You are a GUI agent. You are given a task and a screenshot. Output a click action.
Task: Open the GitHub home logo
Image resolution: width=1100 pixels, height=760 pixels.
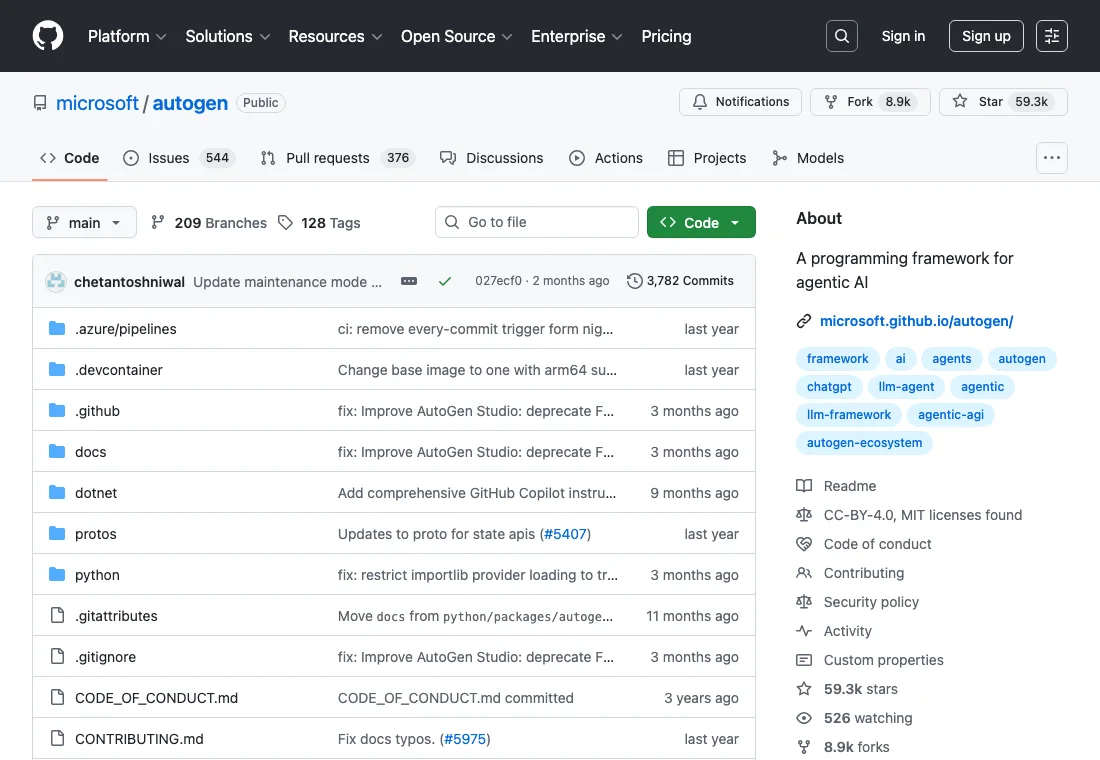point(48,36)
